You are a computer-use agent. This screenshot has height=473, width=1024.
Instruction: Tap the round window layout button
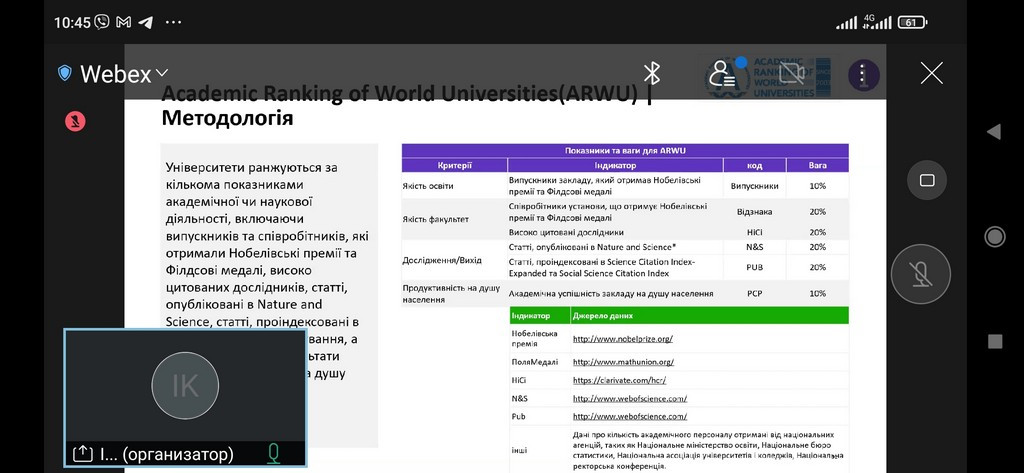pos(927,180)
